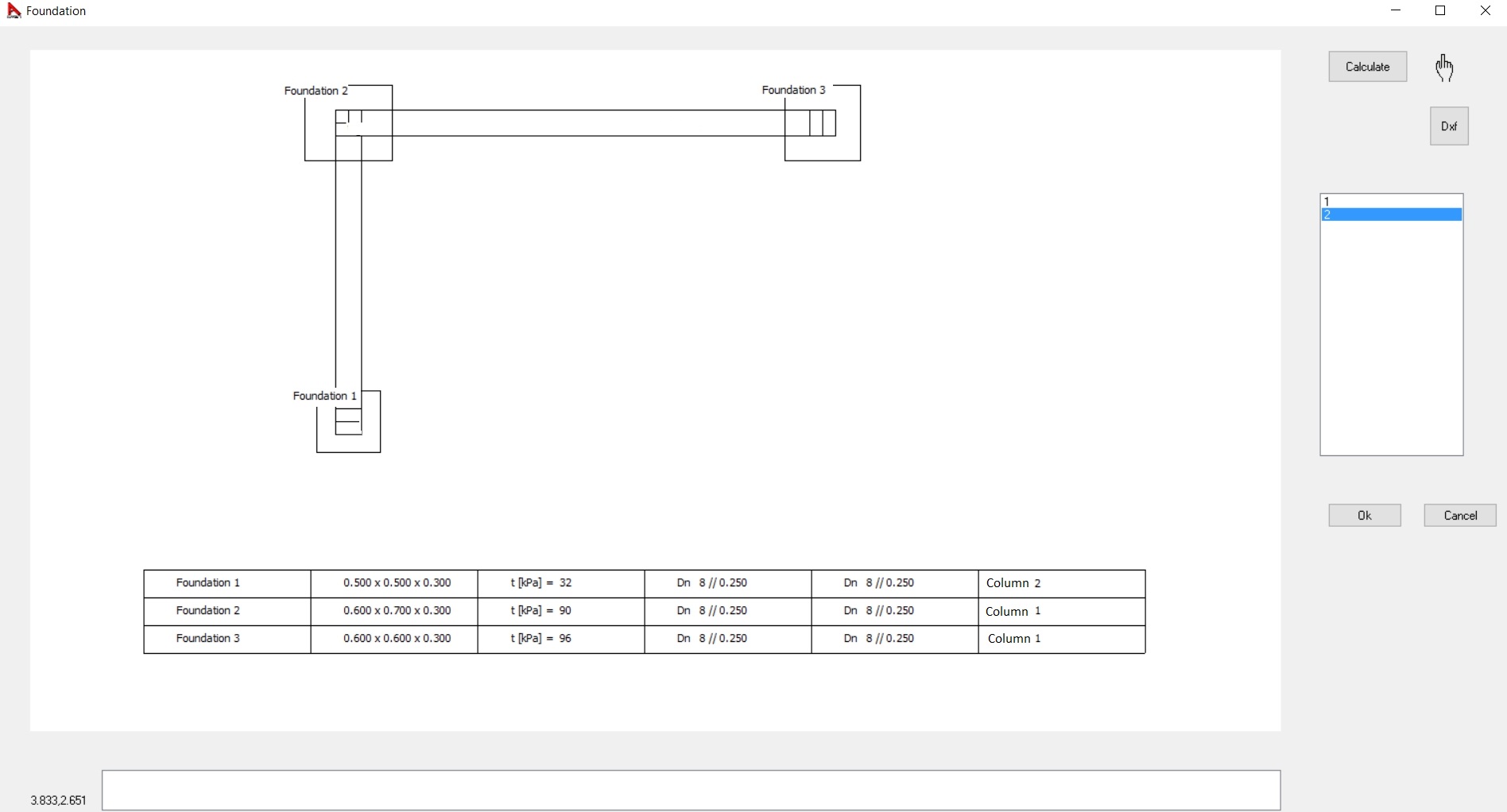Viewport: 1507px width, 812px height.
Task: Click the pan hand tool icon
Action: (x=1444, y=68)
